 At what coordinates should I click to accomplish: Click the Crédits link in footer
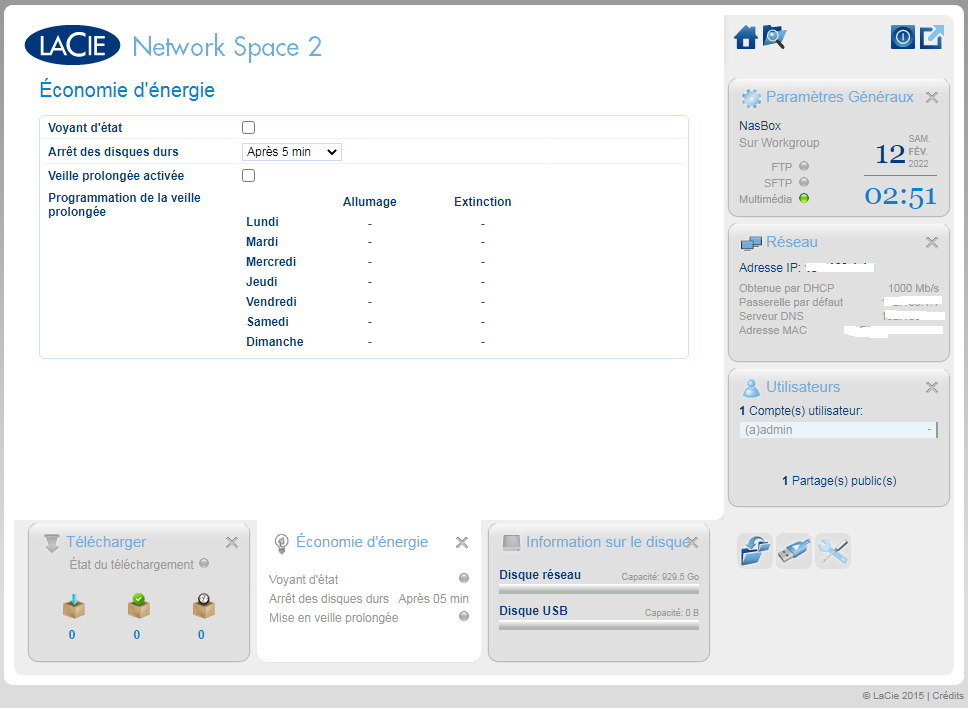pyautogui.click(x=947, y=696)
